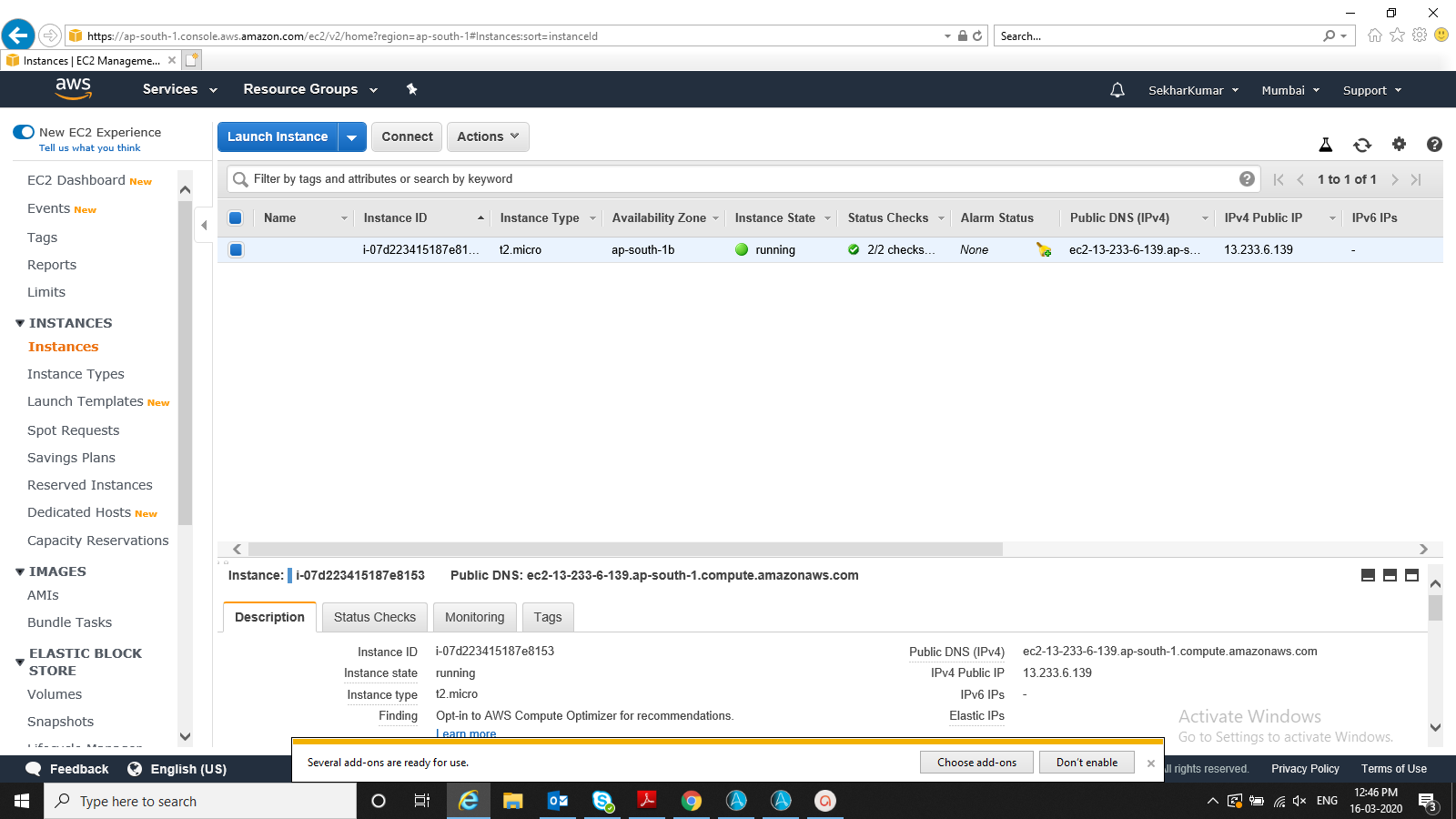Click the create alarm icon in the instance row
Image resolution: width=1456 pixels, height=819 pixels.
click(1044, 249)
